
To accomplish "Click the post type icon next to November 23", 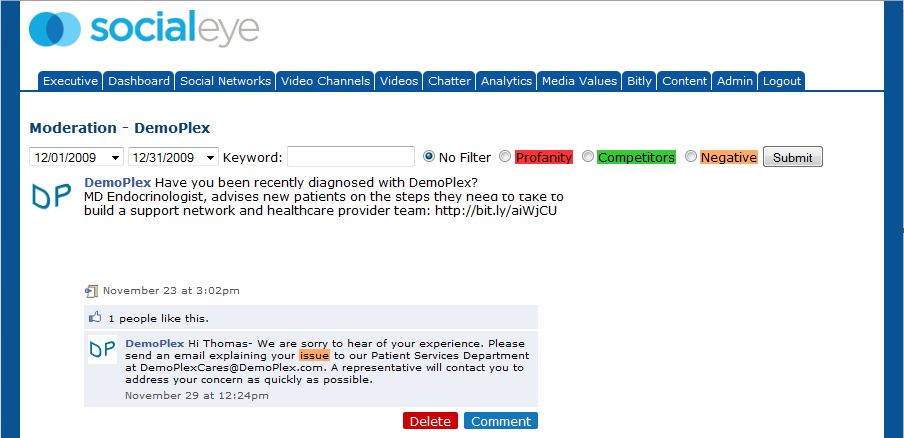I will pyautogui.click(x=92, y=291).
